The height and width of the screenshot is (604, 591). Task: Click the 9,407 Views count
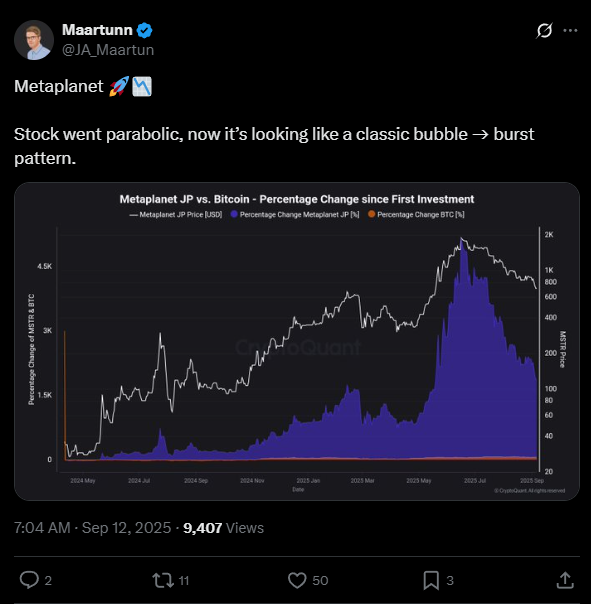click(223, 528)
